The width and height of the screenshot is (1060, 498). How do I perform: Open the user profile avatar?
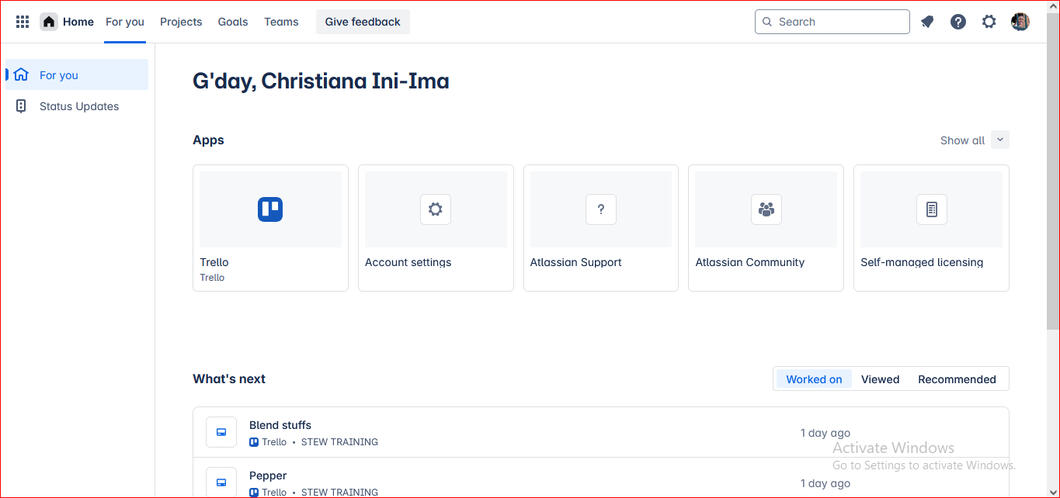[1020, 22]
